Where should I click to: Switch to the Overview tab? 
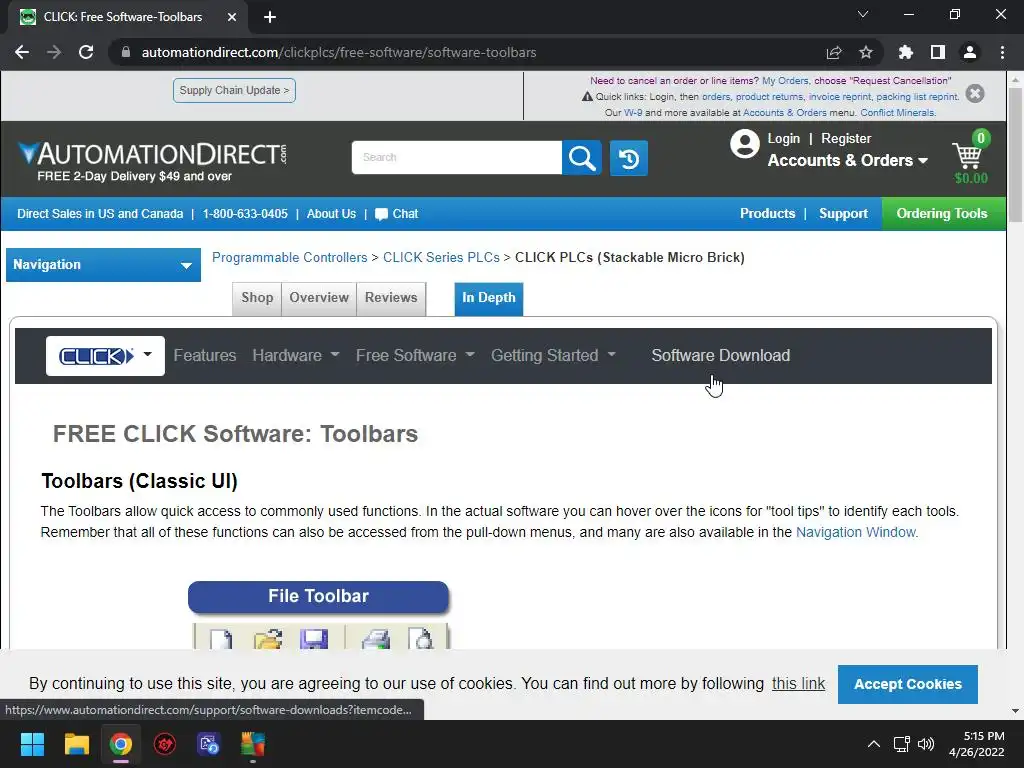[319, 298]
